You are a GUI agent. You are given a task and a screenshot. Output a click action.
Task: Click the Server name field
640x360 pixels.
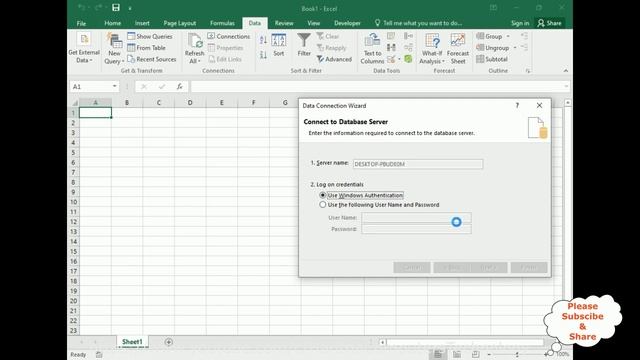(x=418, y=164)
